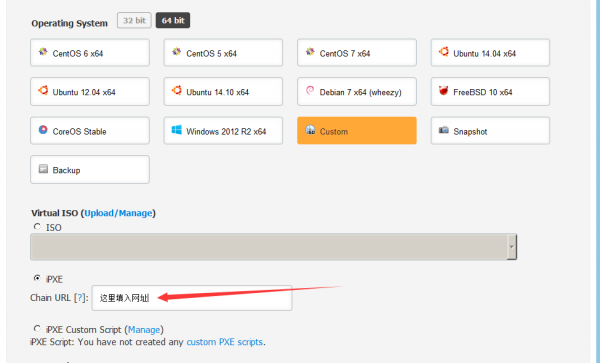Open the Chain URL help question mark
600x363 pixels.
(x=80, y=298)
